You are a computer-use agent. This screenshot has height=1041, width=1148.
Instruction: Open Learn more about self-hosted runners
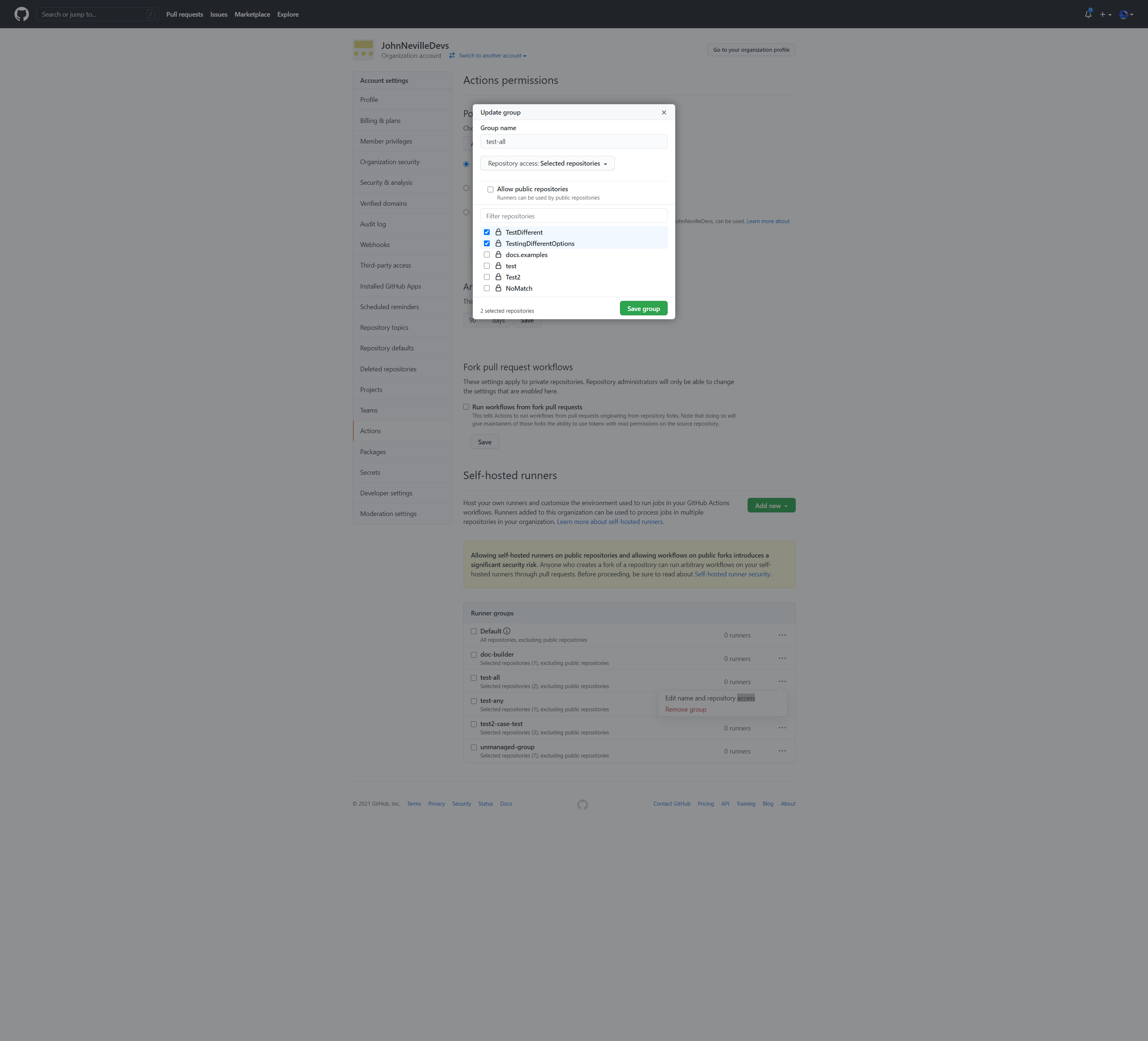click(x=609, y=522)
